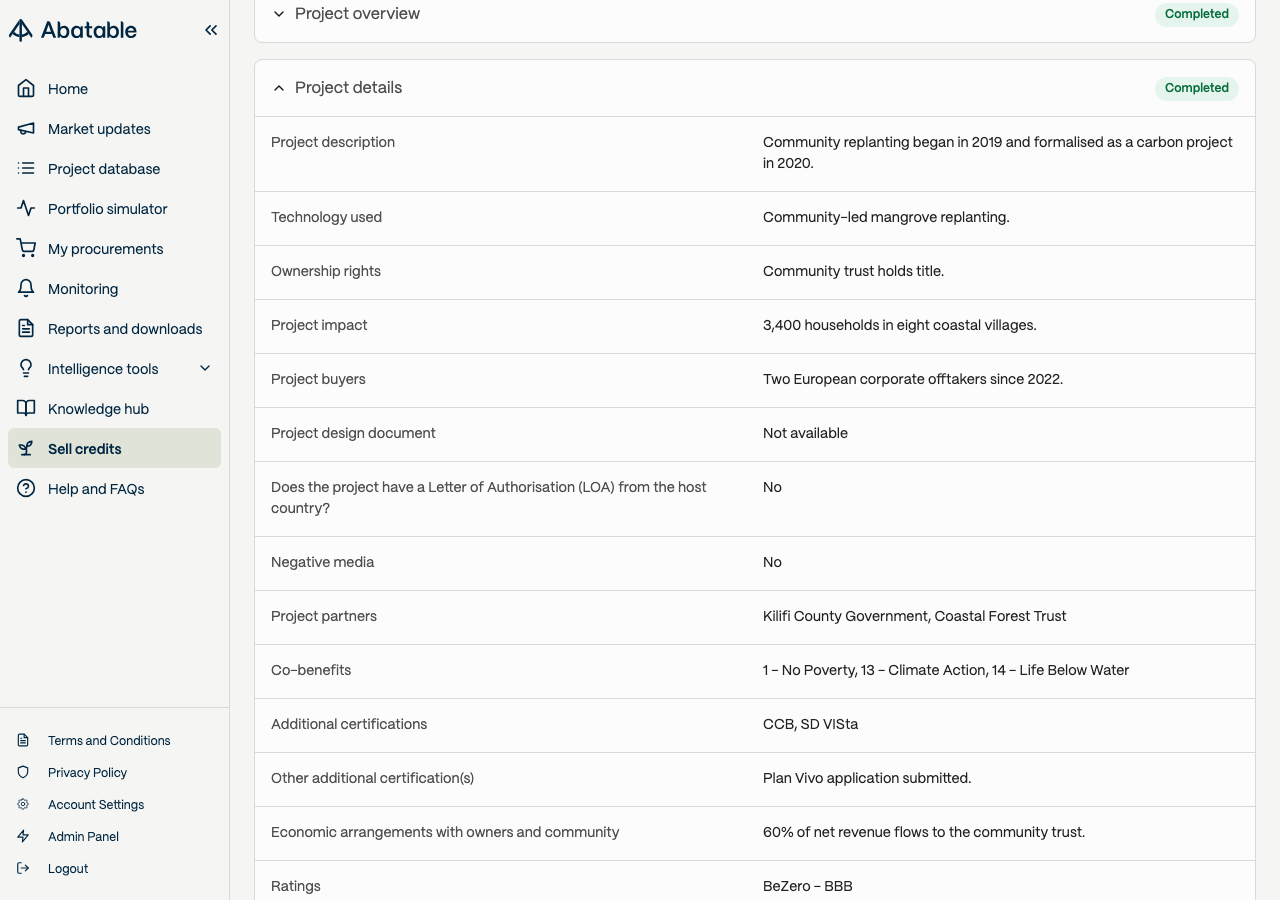Click the Admin Panel lightning icon

coord(23,837)
